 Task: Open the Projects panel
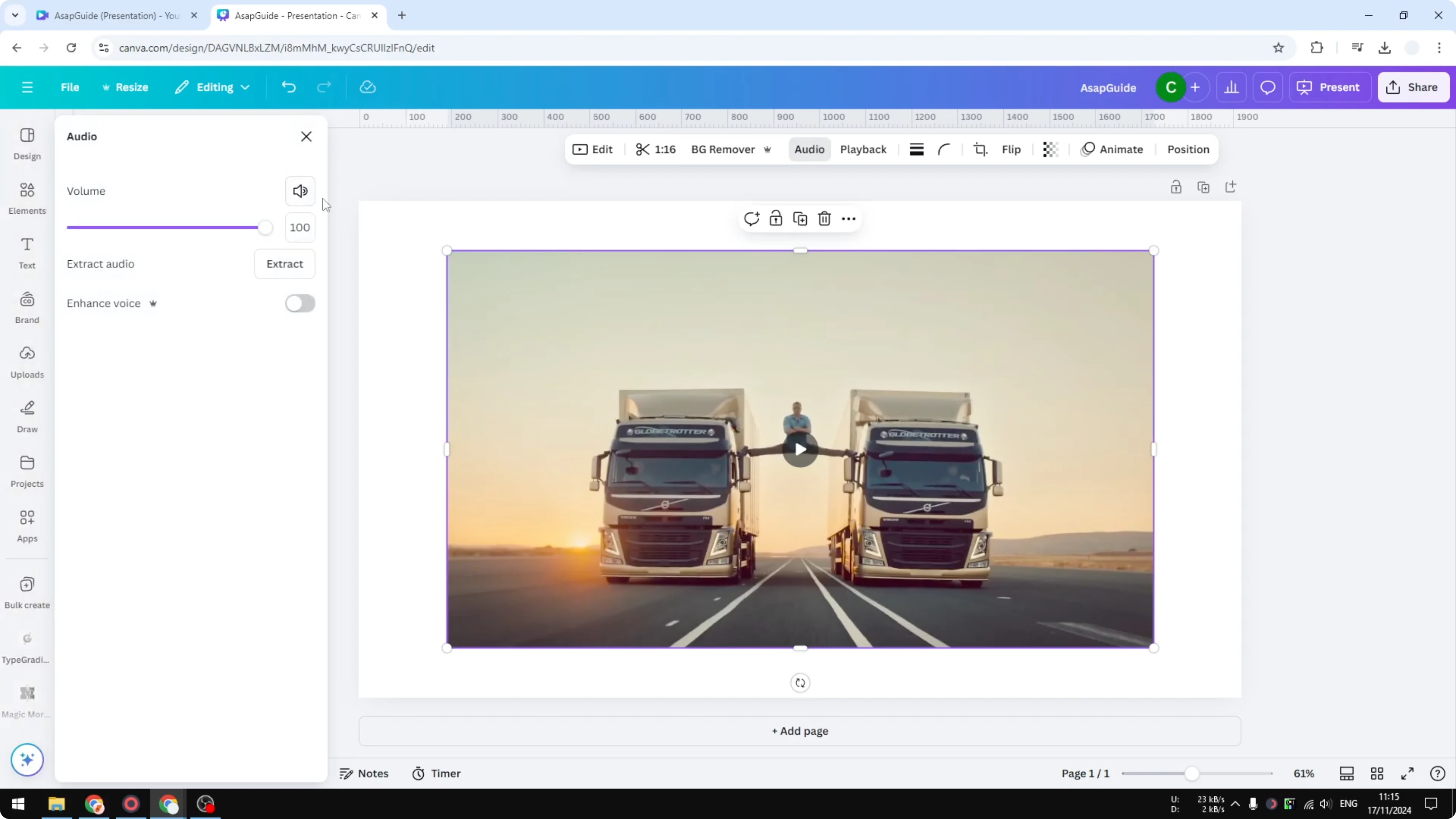click(27, 470)
